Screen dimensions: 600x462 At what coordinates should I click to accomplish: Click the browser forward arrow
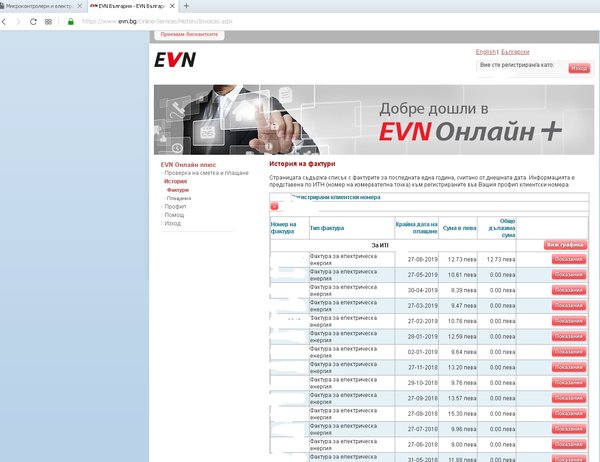[18, 22]
